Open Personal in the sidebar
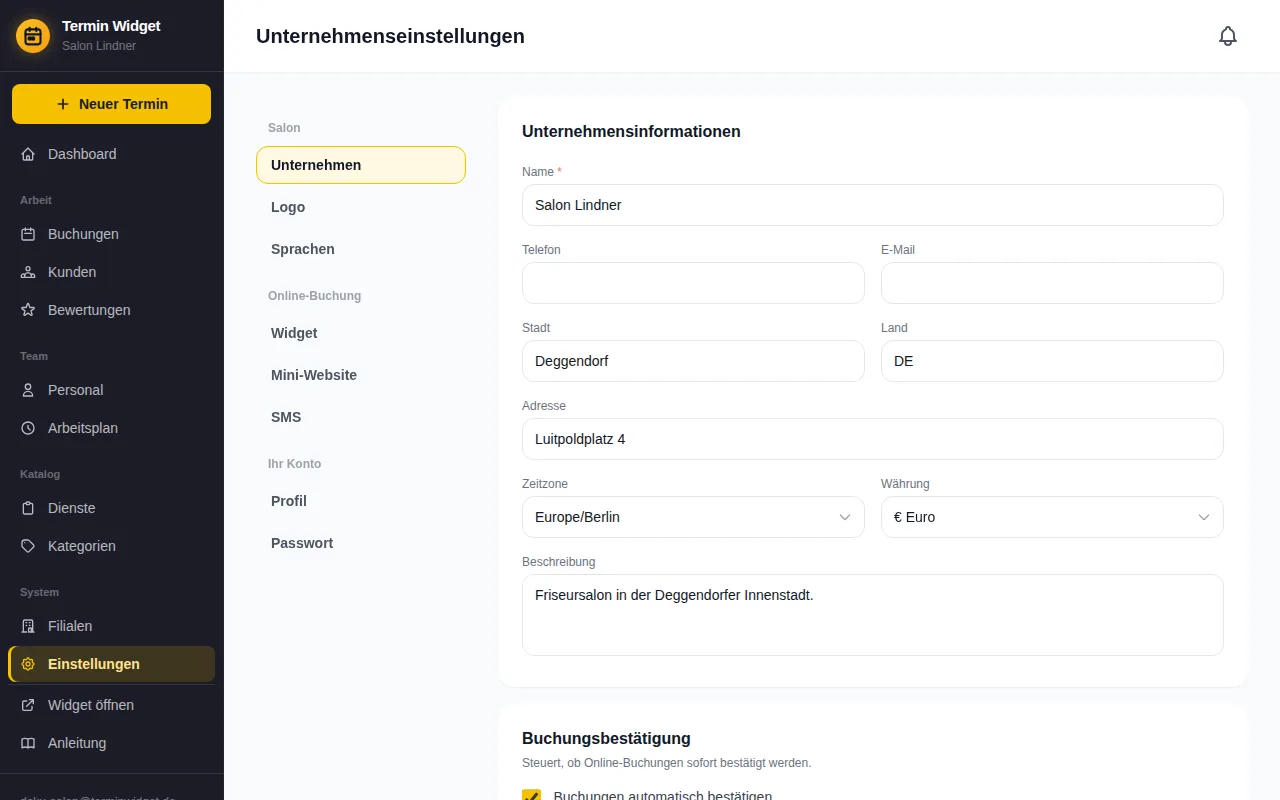This screenshot has width=1280, height=800. click(x=111, y=390)
